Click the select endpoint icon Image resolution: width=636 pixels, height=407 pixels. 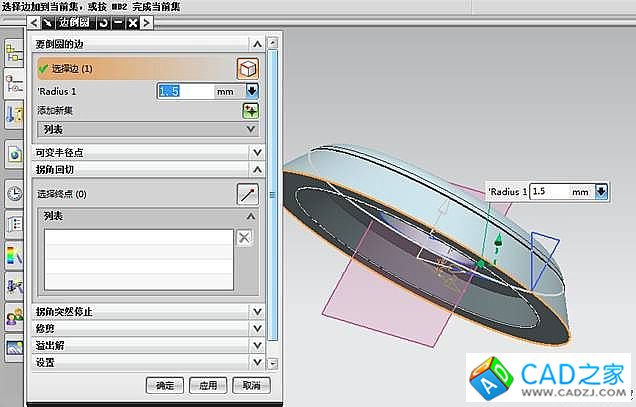tap(246, 193)
